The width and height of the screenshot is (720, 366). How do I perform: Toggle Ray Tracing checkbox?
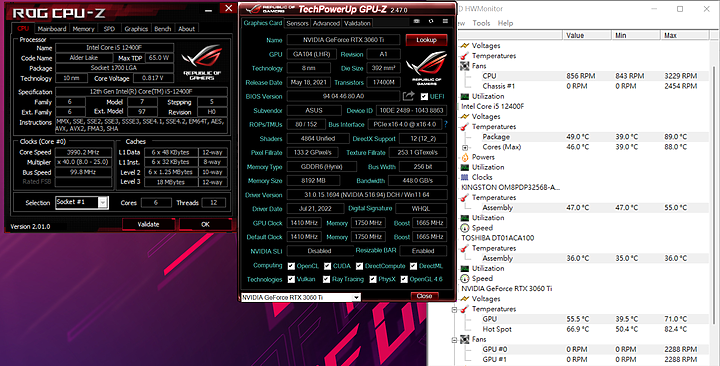coord(326,279)
